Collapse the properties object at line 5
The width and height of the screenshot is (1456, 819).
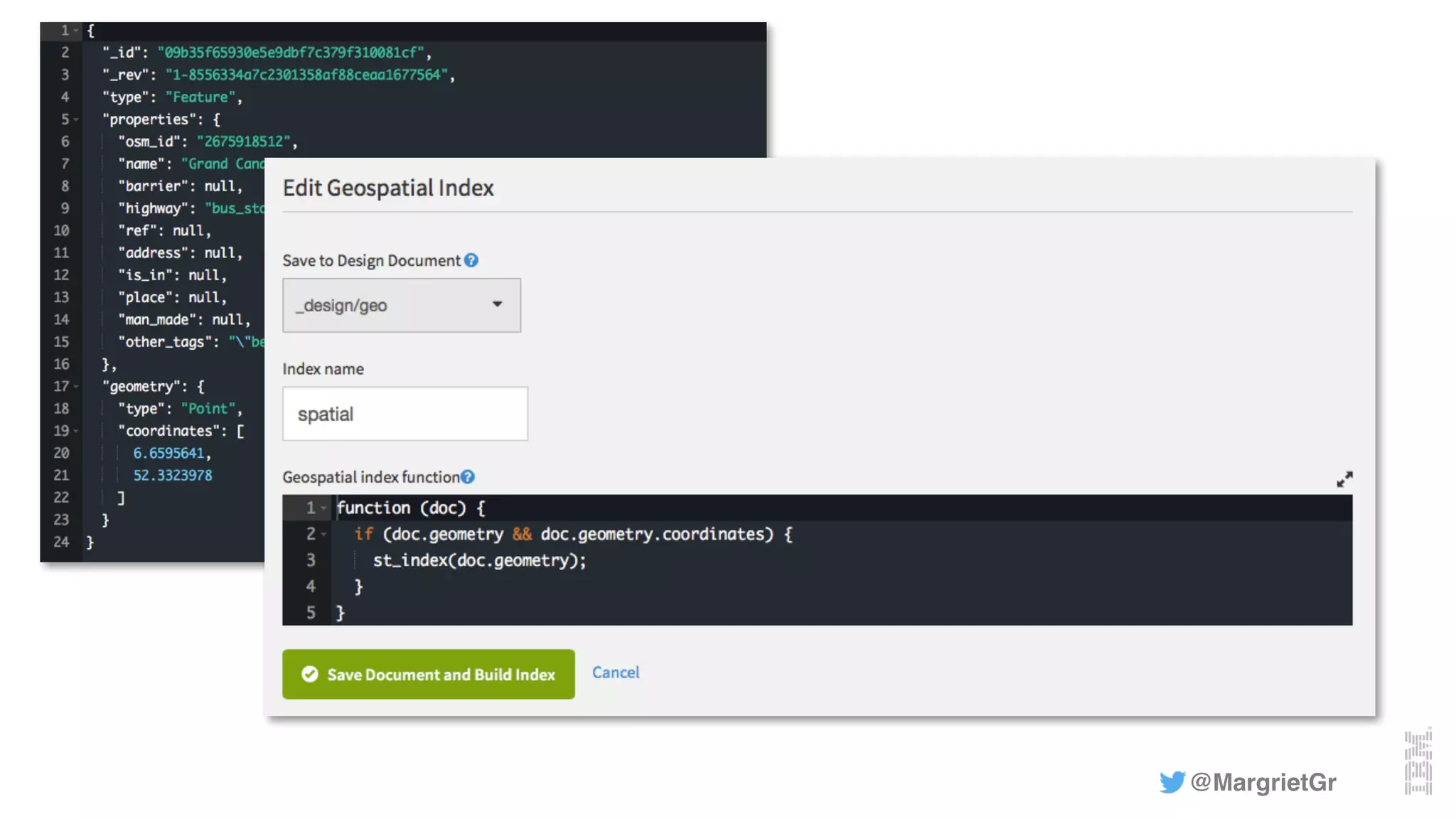click(76, 119)
